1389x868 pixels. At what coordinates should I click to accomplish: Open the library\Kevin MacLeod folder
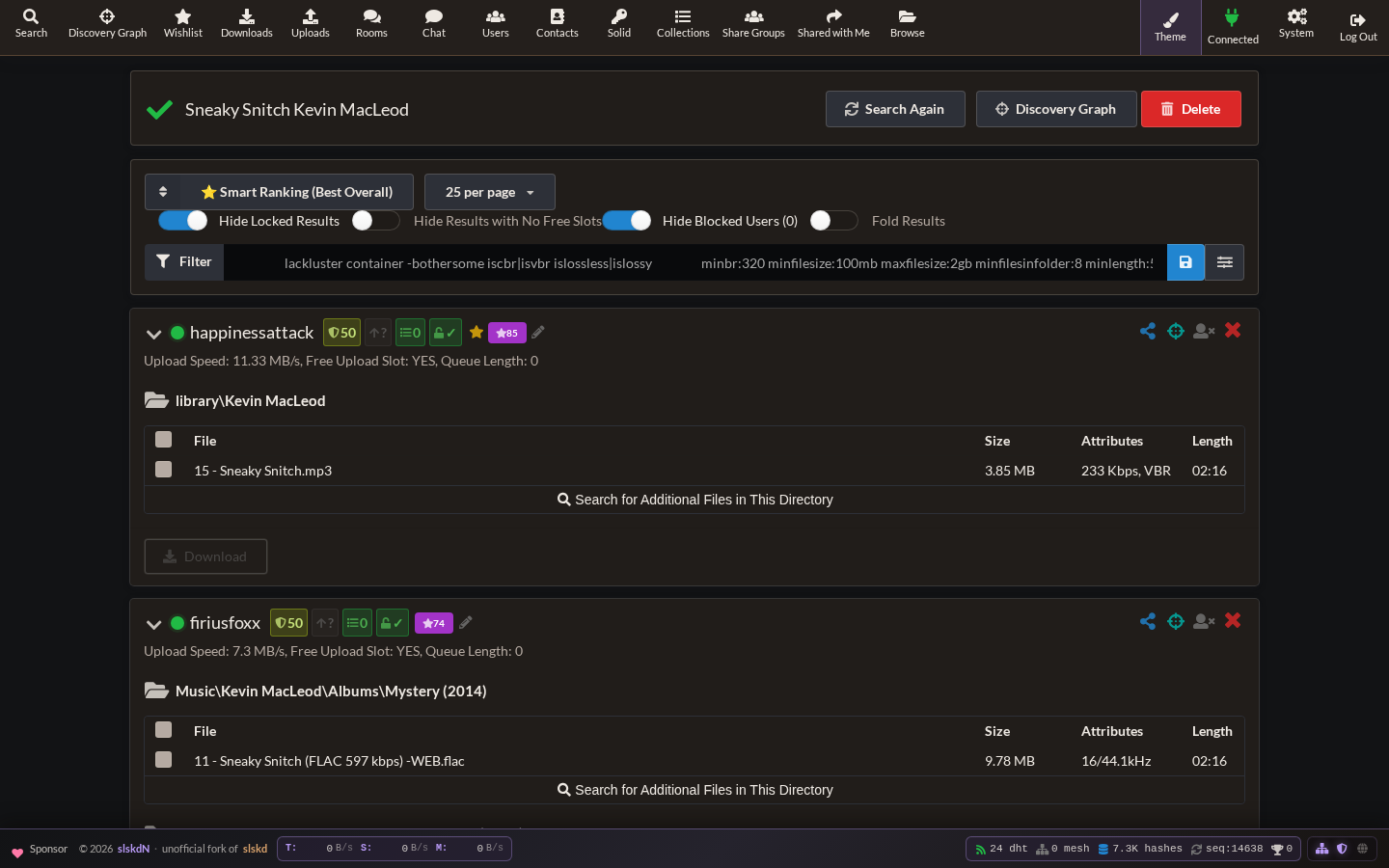click(x=235, y=400)
